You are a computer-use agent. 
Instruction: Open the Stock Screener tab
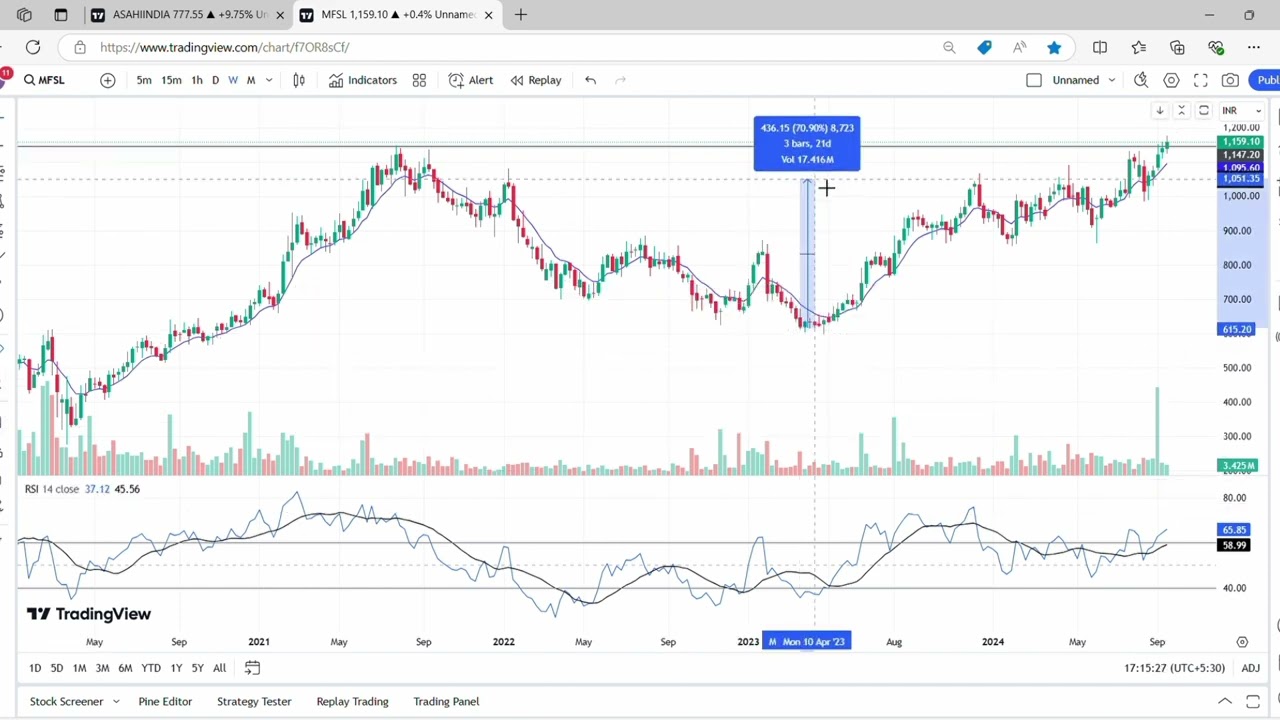click(66, 702)
